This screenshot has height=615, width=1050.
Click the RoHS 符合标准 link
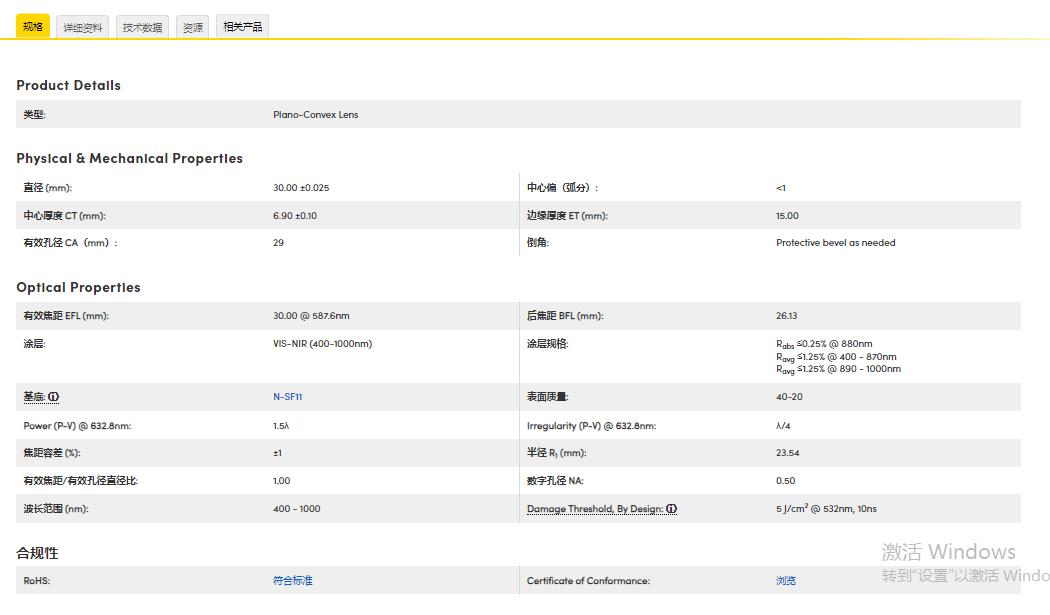(x=292, y=581)
